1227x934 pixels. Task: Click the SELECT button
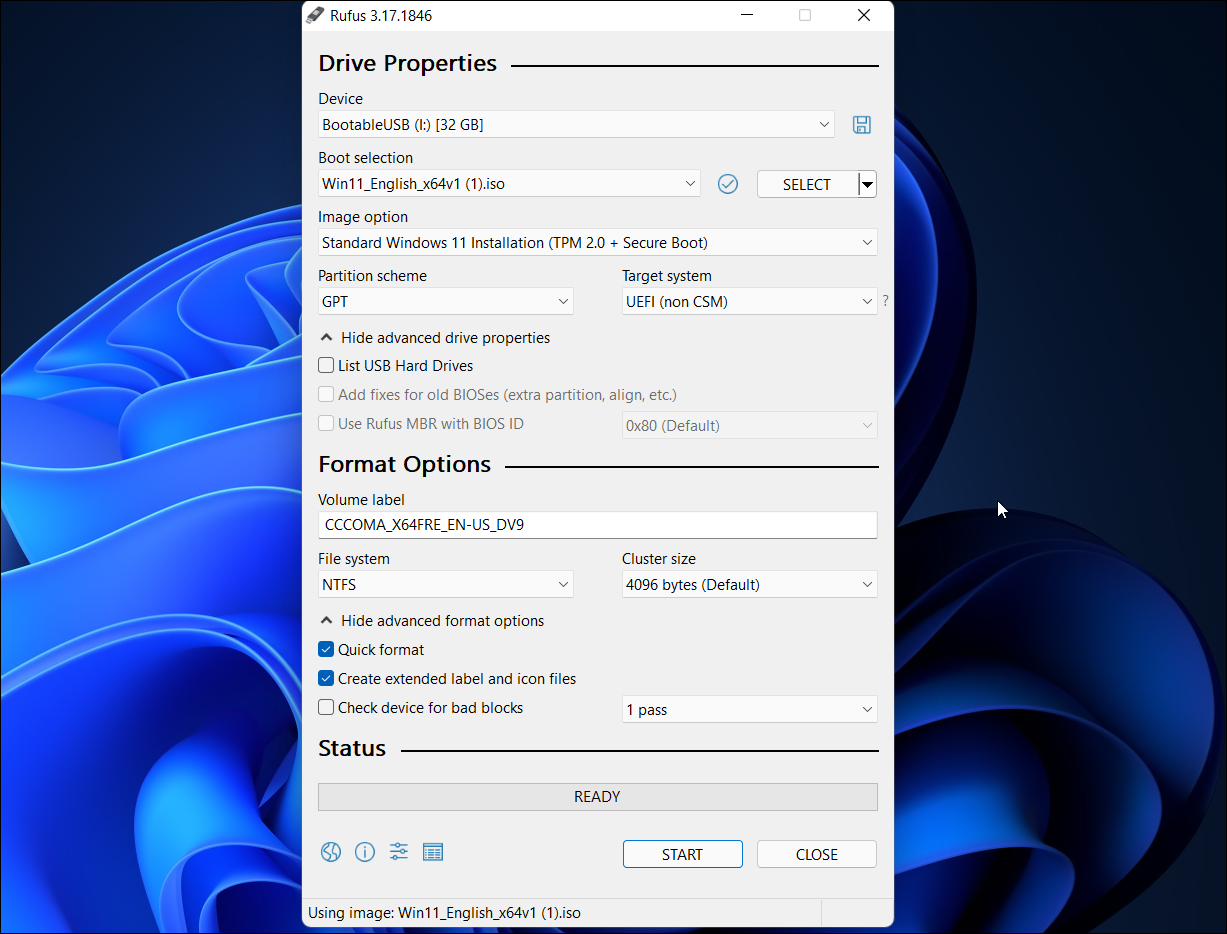pyautogui.click(x=805, y=183)
